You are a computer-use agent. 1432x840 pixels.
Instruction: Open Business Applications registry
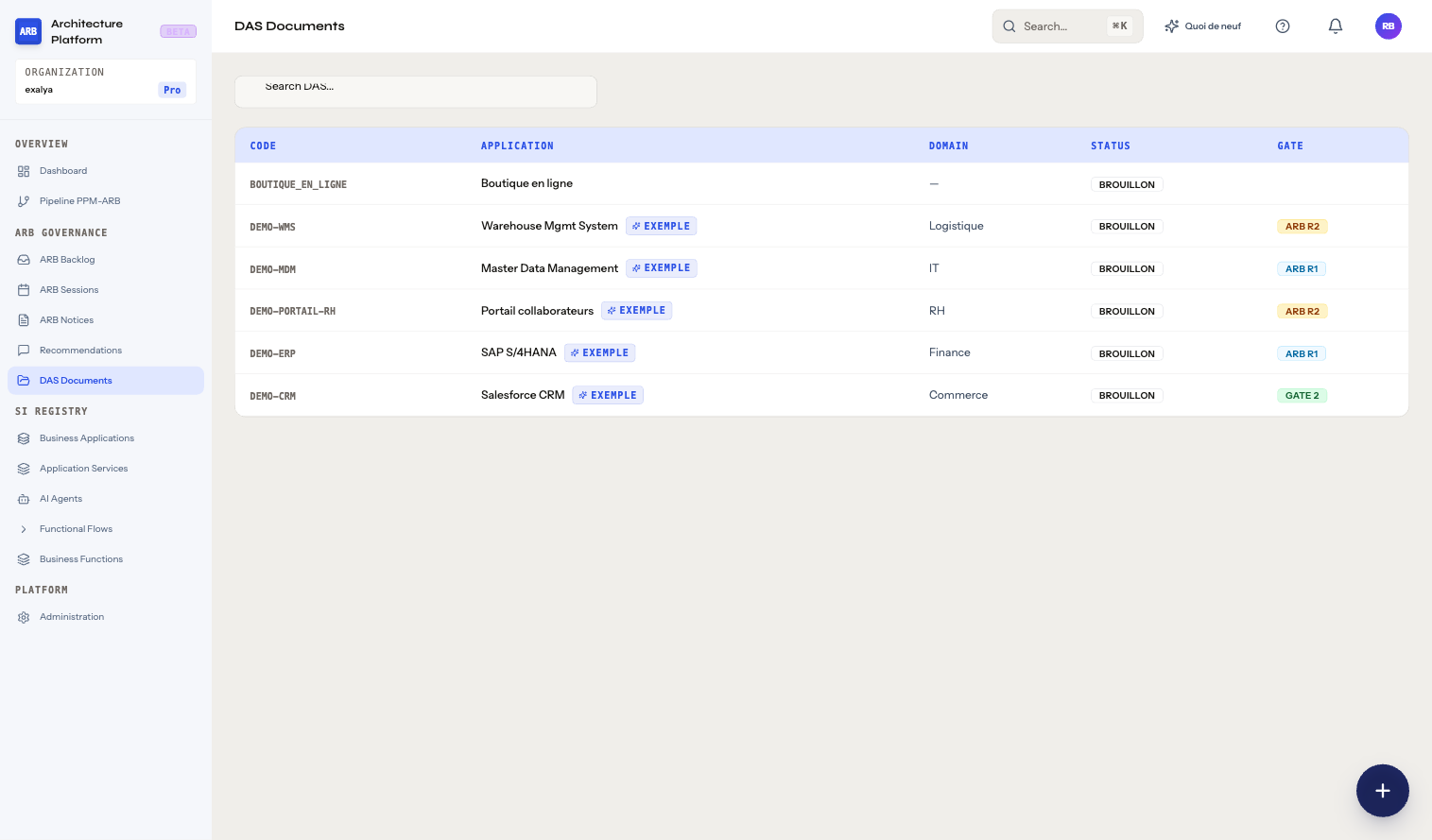(x=106, y=438)
